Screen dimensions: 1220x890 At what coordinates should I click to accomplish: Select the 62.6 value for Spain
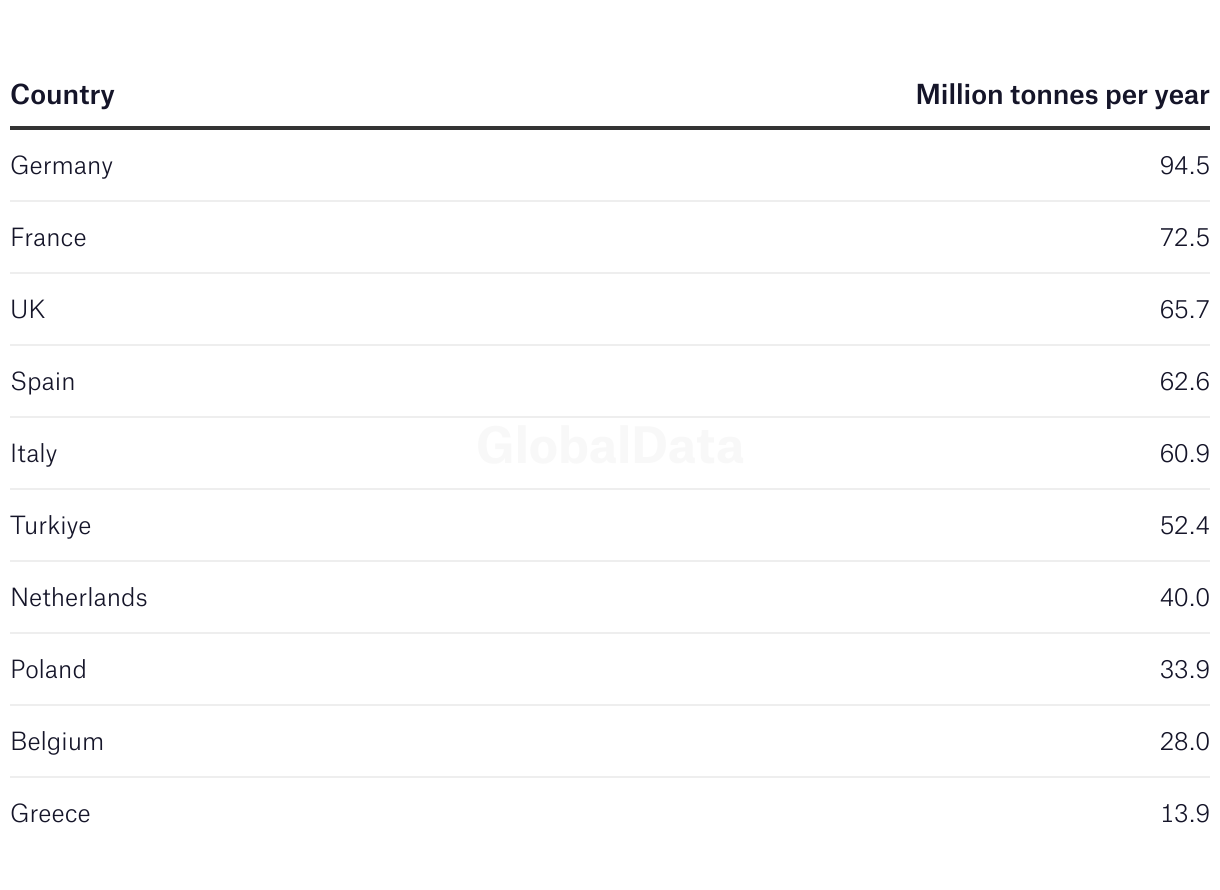click(1184, 381)
